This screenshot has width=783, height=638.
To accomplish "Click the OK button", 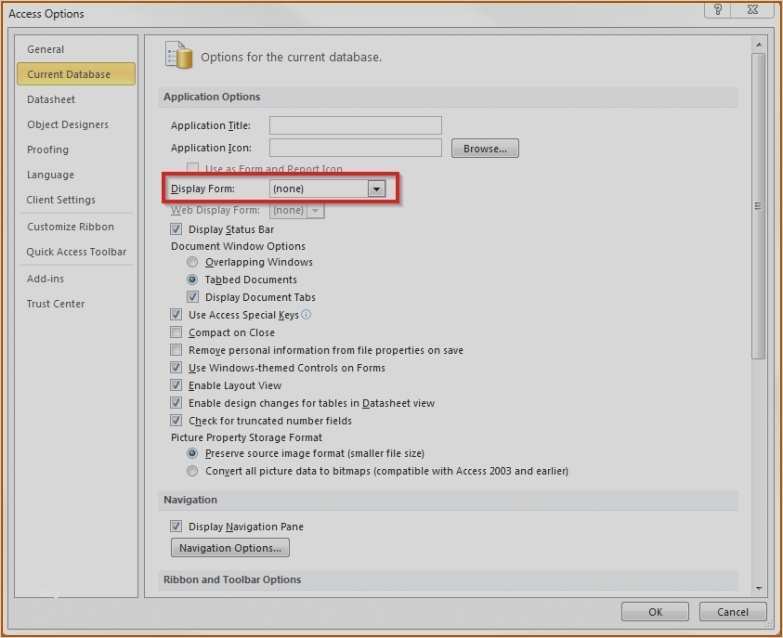I will 655,612.
